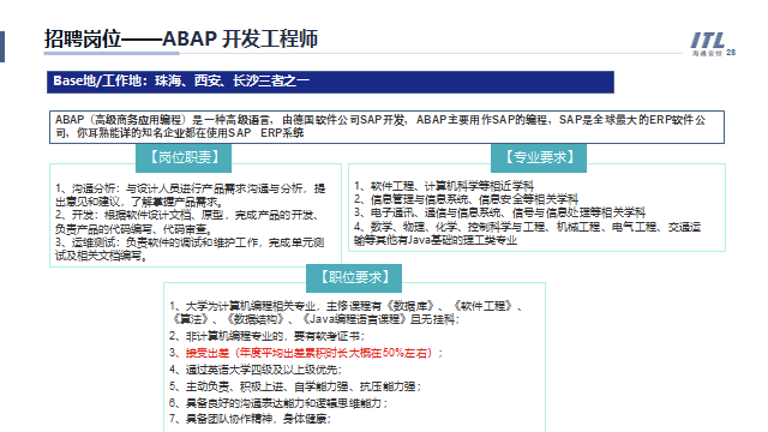Select the Base地/工作地 location banner
The height and width of the screenshot is (432, 768).
click(x=330, y=82)
